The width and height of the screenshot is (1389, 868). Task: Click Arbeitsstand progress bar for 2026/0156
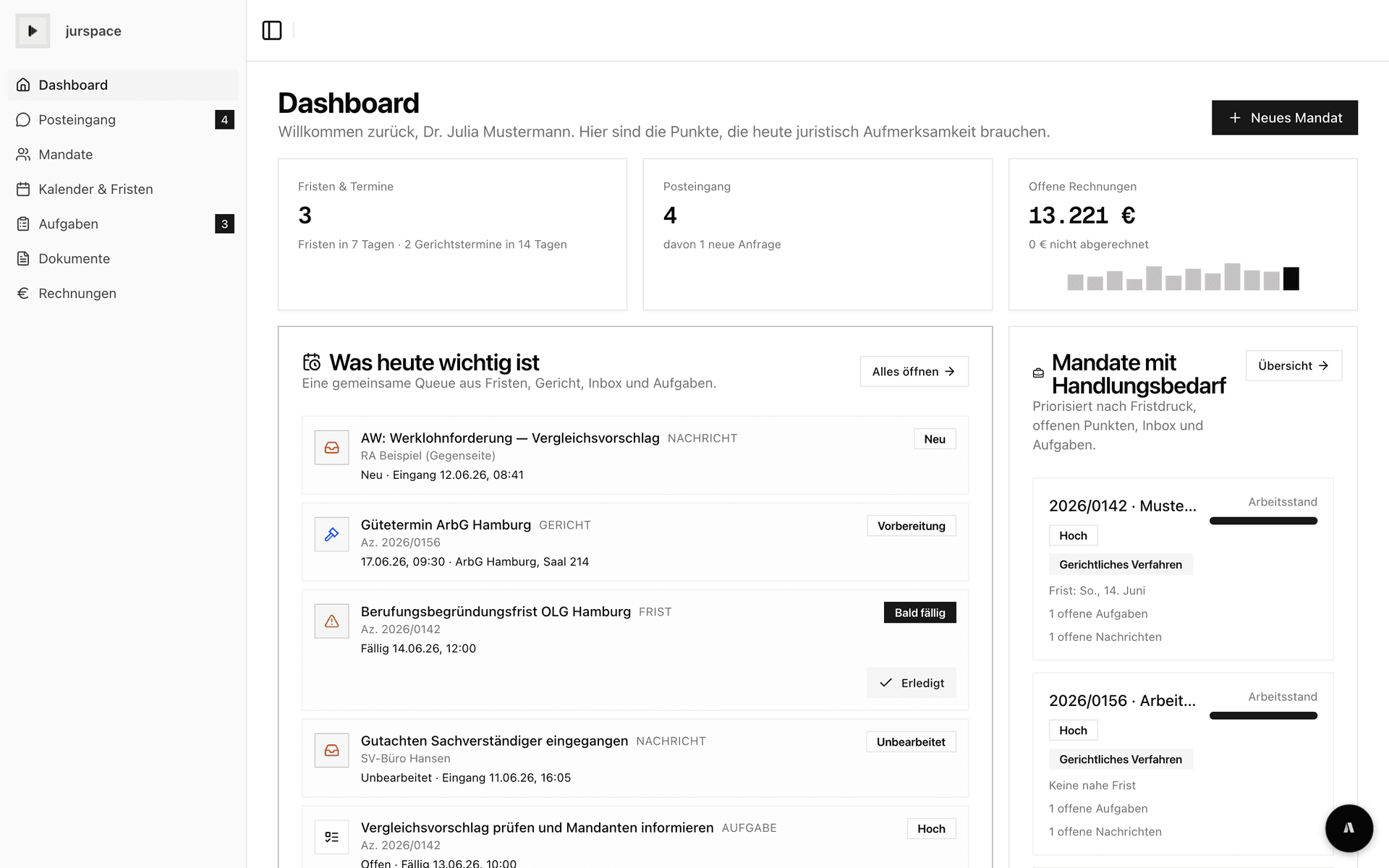coord(1263,715)
